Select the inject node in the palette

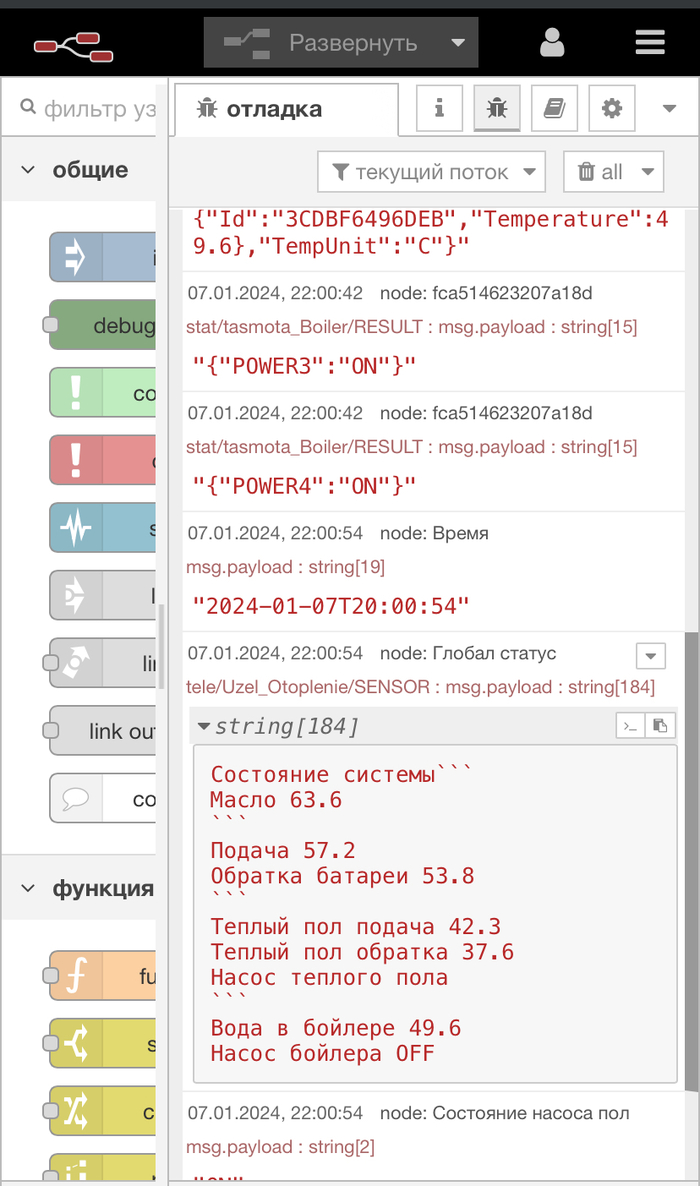(x=103, y=257)
